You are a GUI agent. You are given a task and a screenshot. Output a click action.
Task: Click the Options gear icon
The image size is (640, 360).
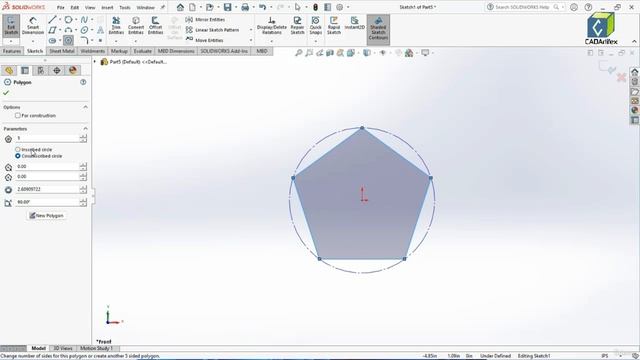(x=340, y=7)
